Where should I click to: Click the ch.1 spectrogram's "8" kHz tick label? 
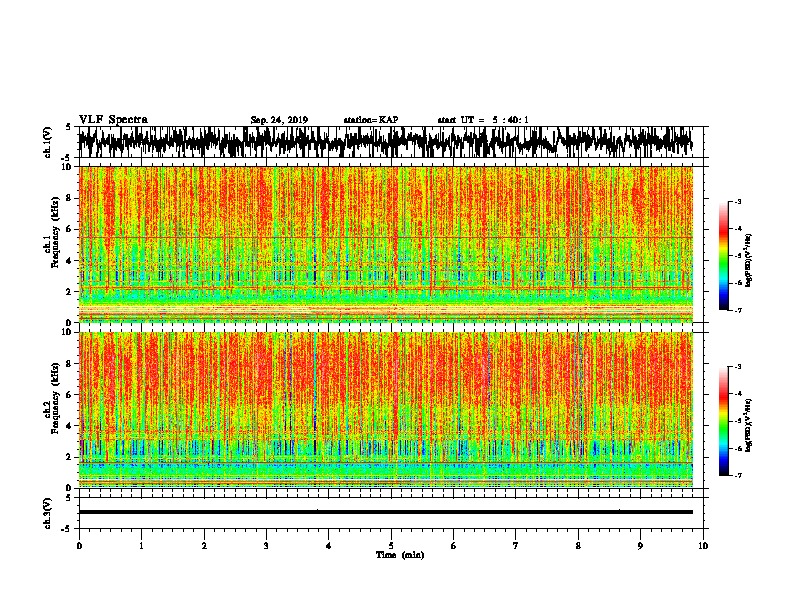(70, 198)
